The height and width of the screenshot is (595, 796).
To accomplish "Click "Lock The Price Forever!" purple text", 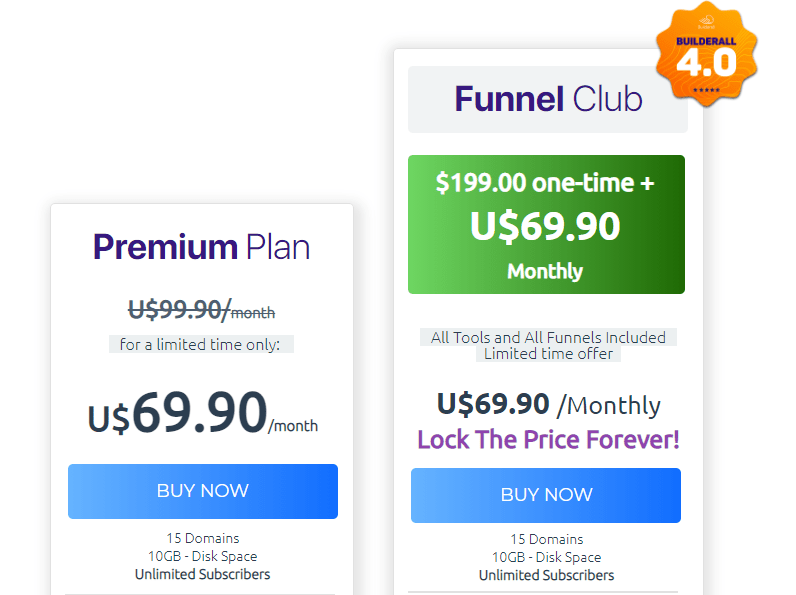I will pos(548,439).
